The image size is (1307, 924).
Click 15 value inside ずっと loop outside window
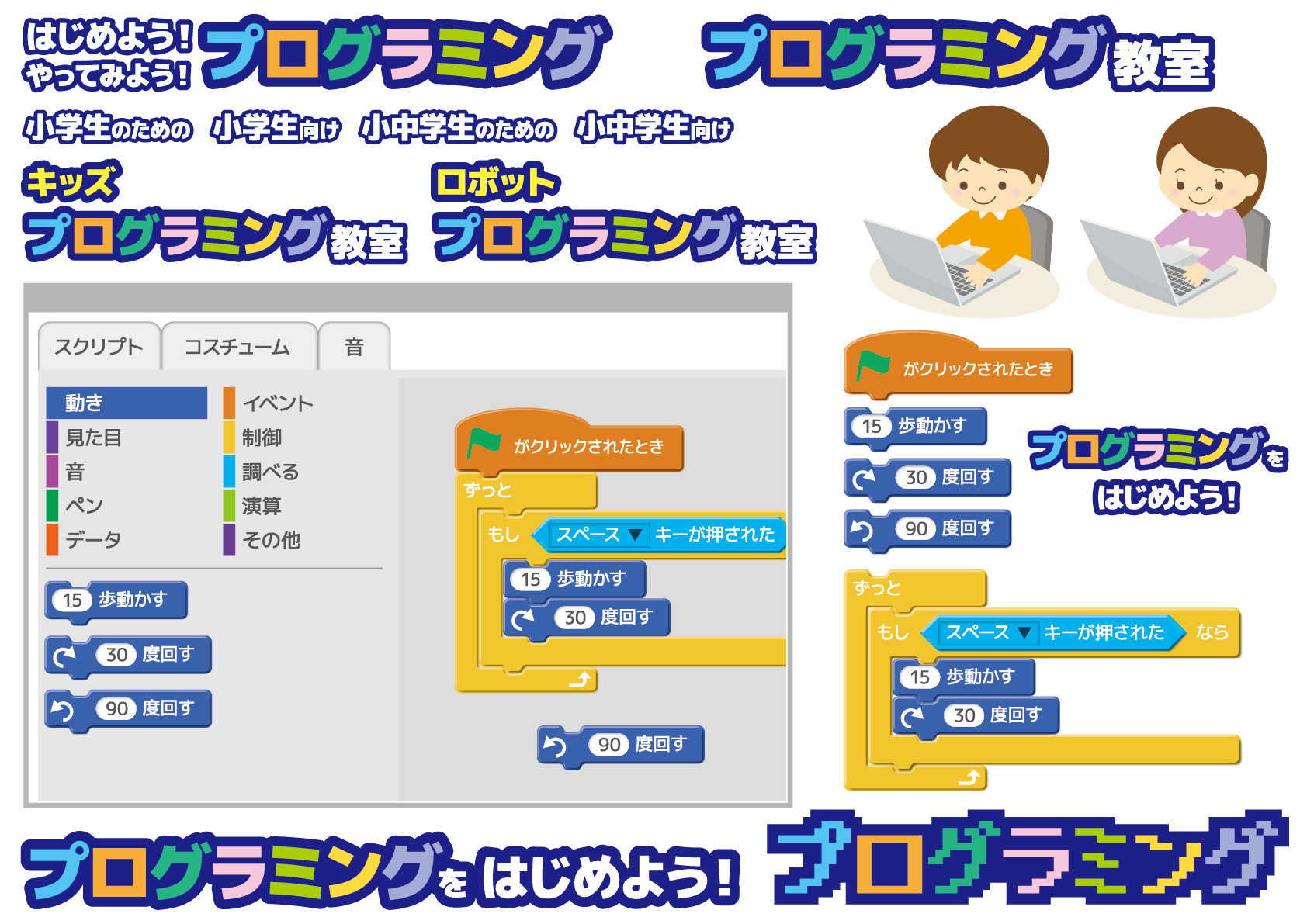pyautogui.click(x=920, y=678)
